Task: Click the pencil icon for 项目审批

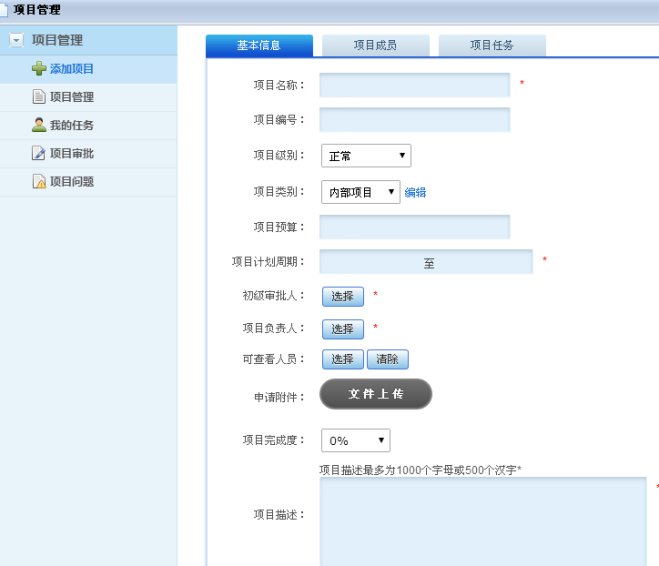Action: click(x=39, y=153)
